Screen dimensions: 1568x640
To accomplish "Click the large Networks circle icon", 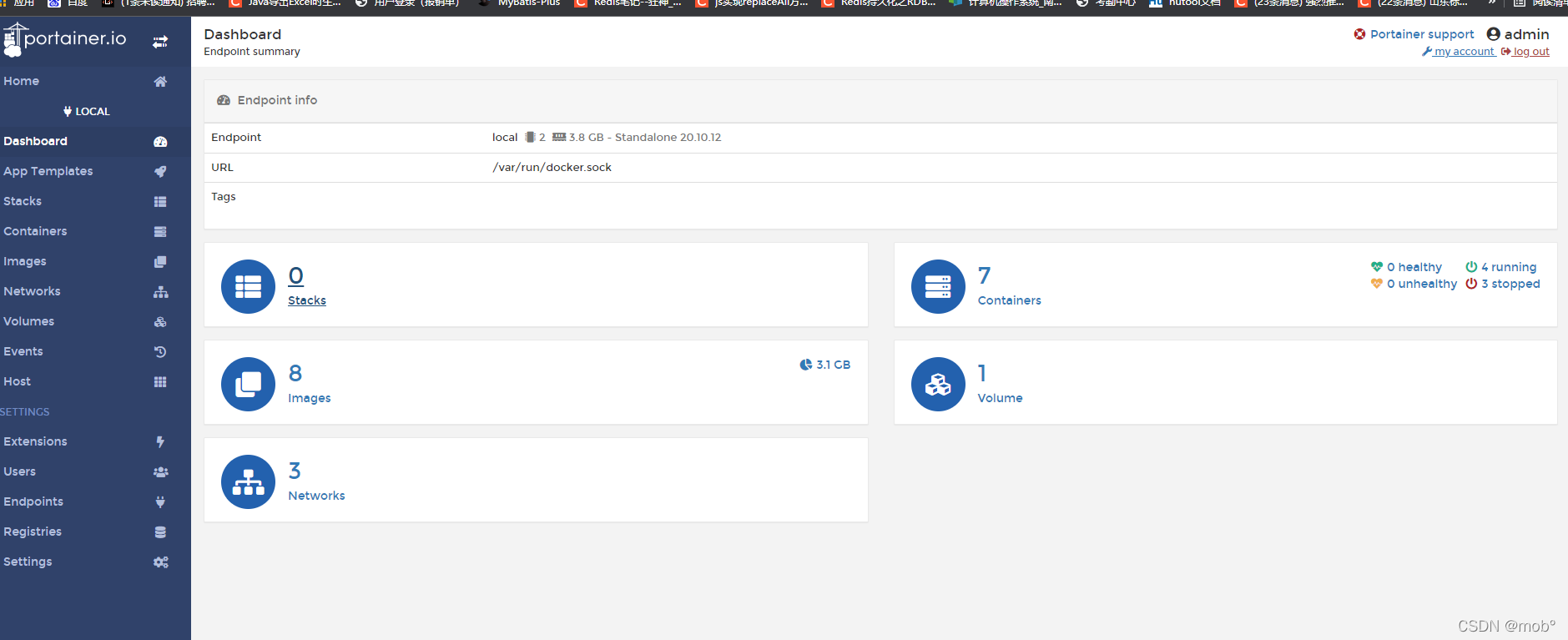I will [248, 481].
